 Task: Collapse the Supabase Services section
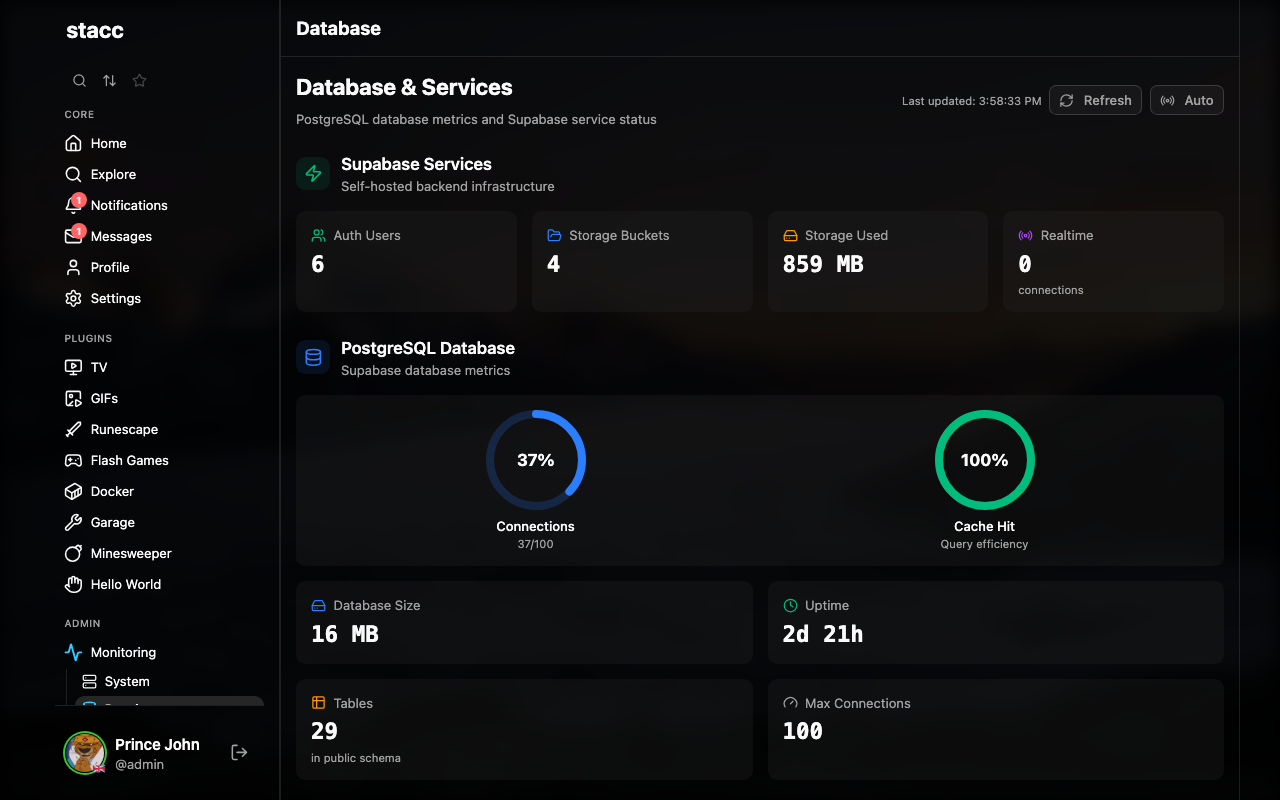[416, 164]
